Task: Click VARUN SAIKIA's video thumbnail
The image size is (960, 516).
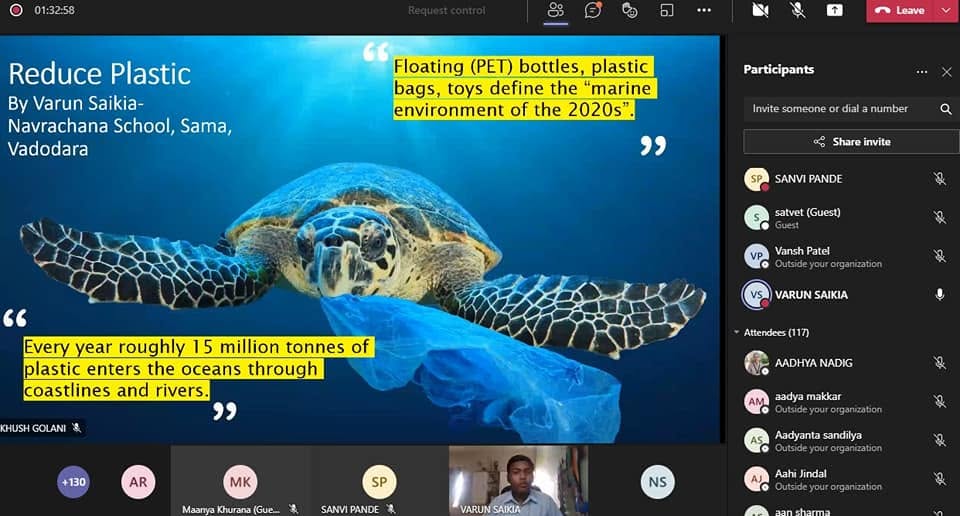Action: [x=519, y=481]
